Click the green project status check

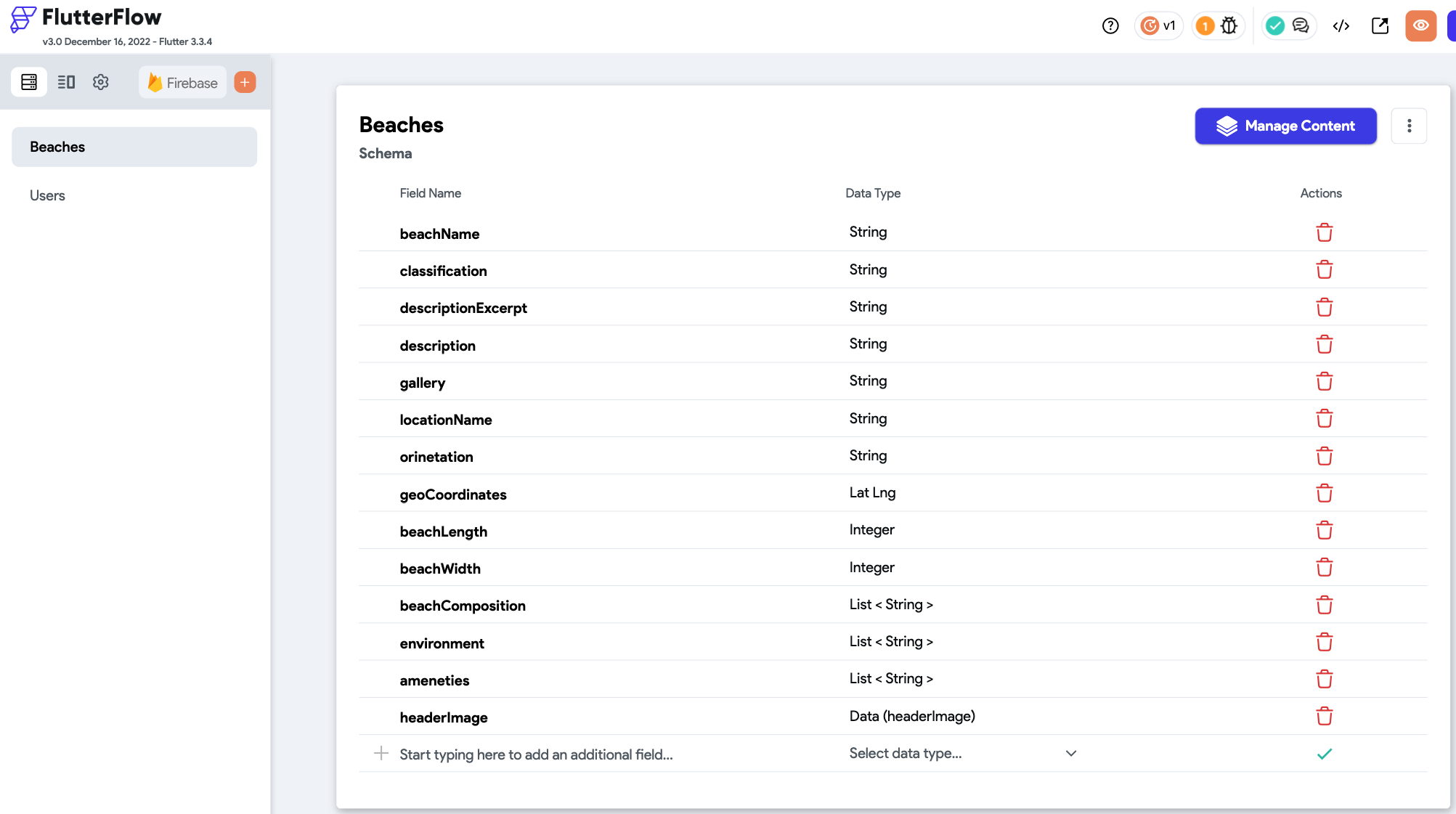pyautogui.click(x=1274, y=26)
